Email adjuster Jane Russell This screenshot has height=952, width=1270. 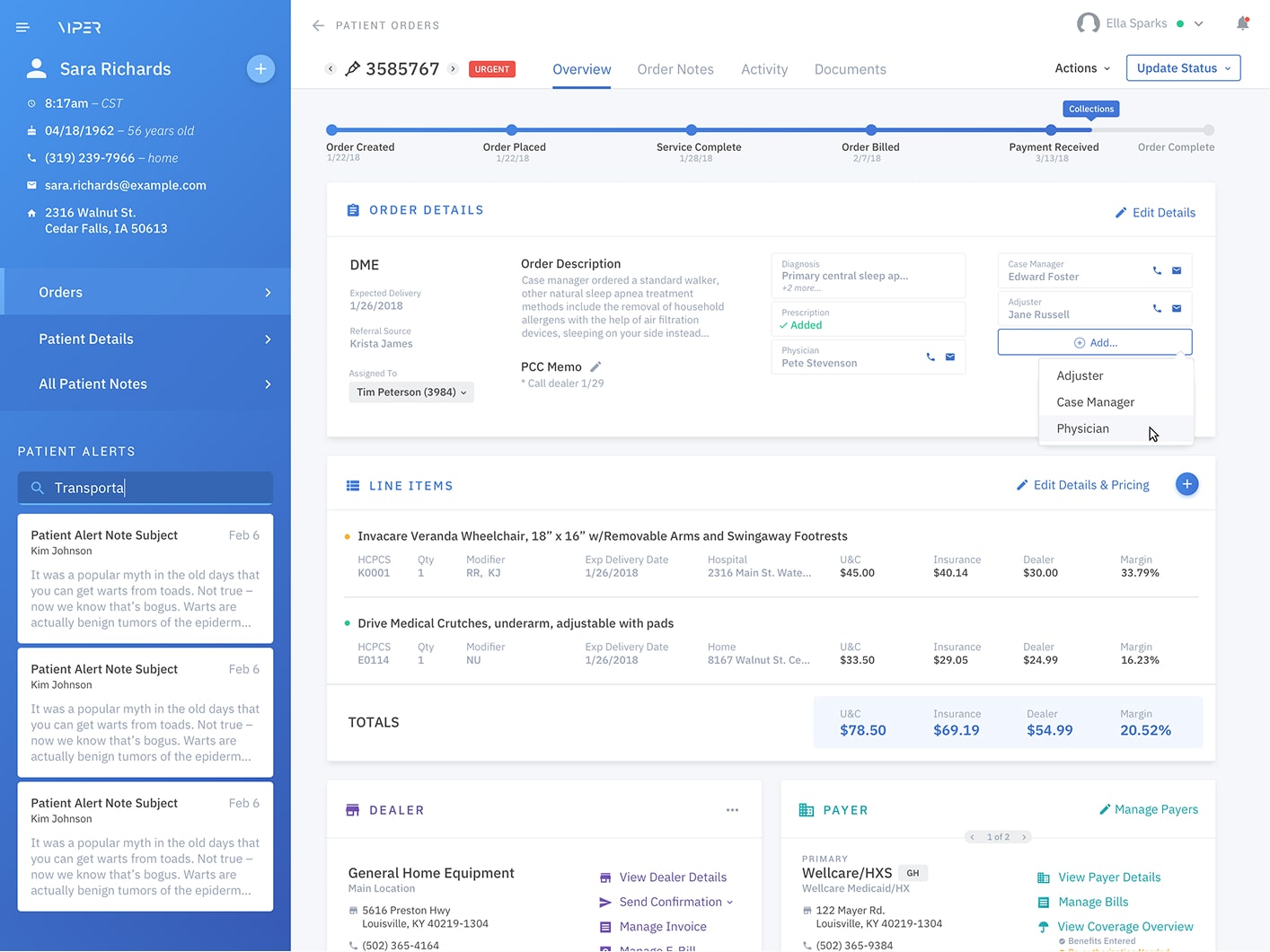click(1177, 308)
